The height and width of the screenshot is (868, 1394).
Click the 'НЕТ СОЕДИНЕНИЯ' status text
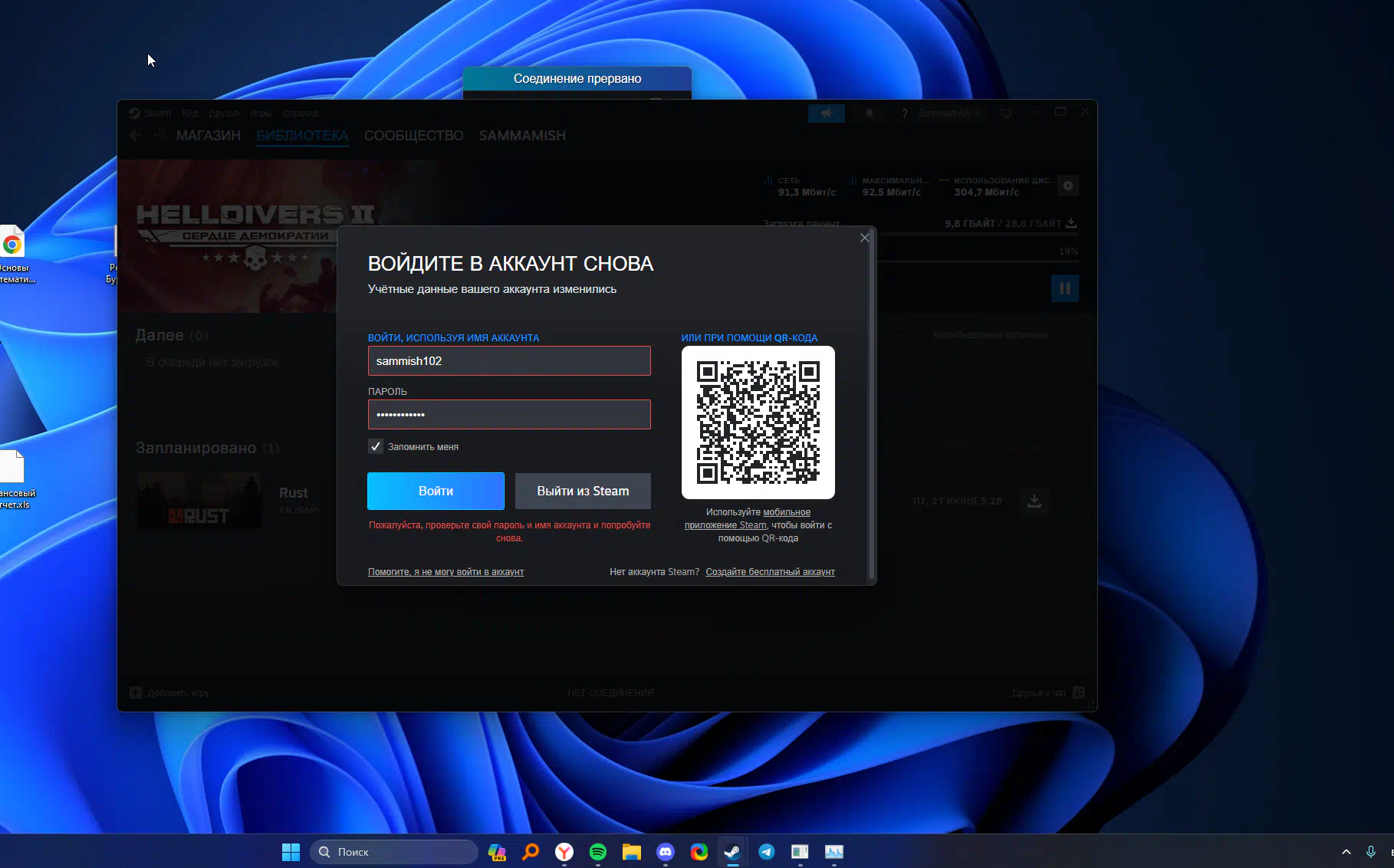(x=610, y=693)
